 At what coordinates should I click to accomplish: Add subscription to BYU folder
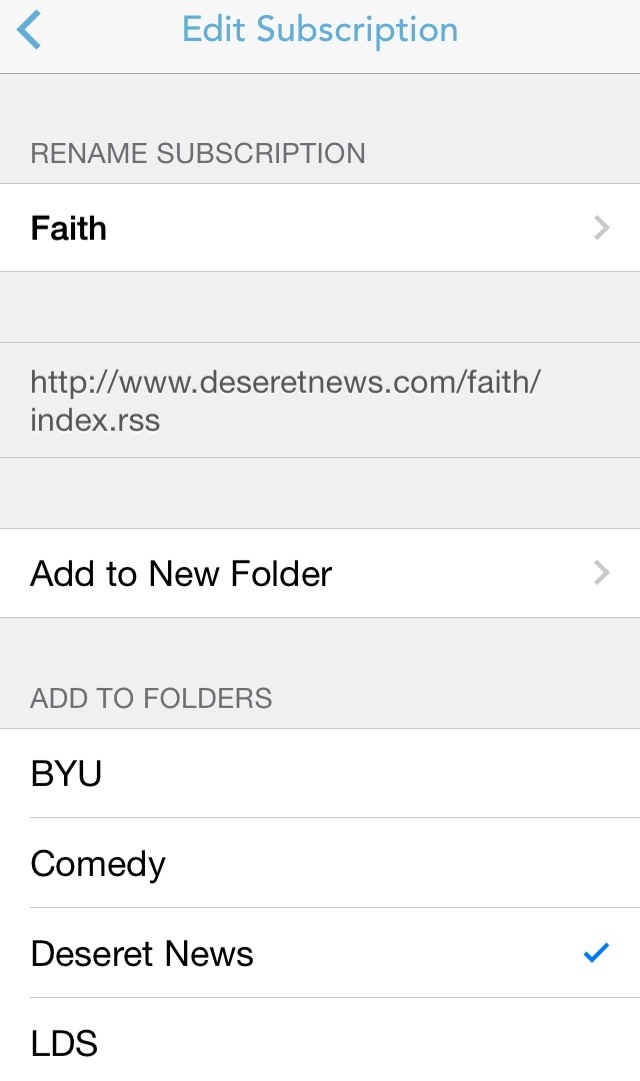[320, 774]
